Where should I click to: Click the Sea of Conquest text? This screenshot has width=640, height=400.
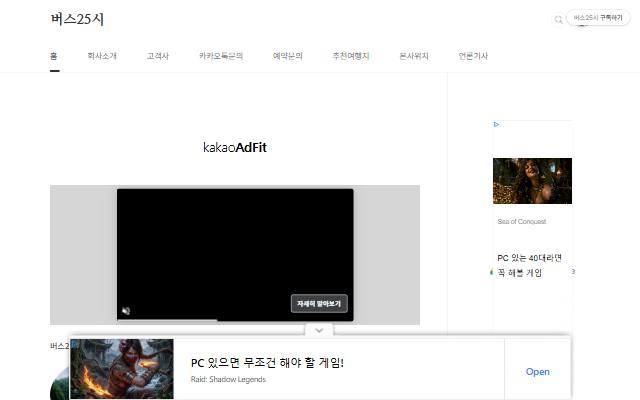tap(522, 222)
